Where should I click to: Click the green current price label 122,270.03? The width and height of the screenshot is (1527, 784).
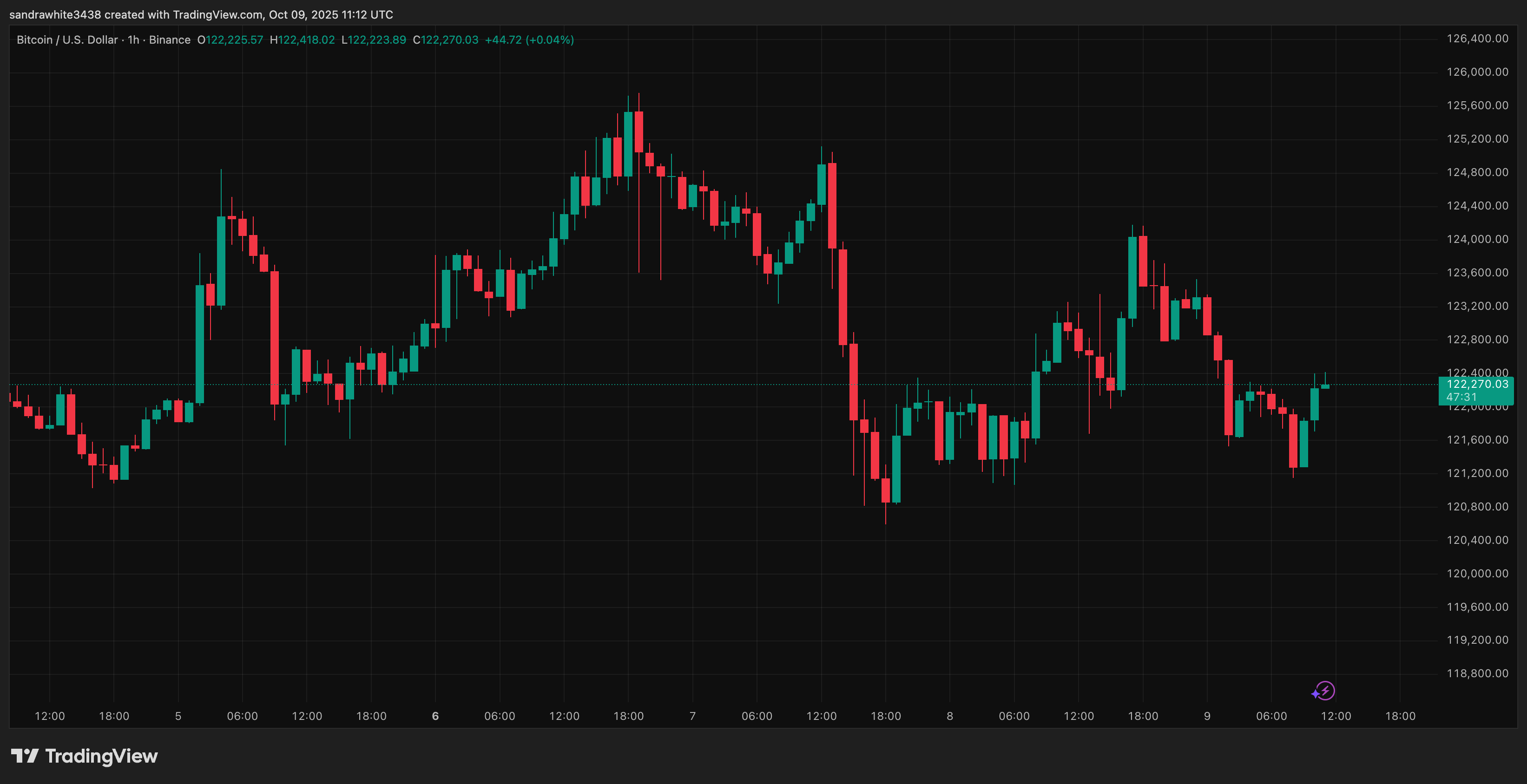1477,384
